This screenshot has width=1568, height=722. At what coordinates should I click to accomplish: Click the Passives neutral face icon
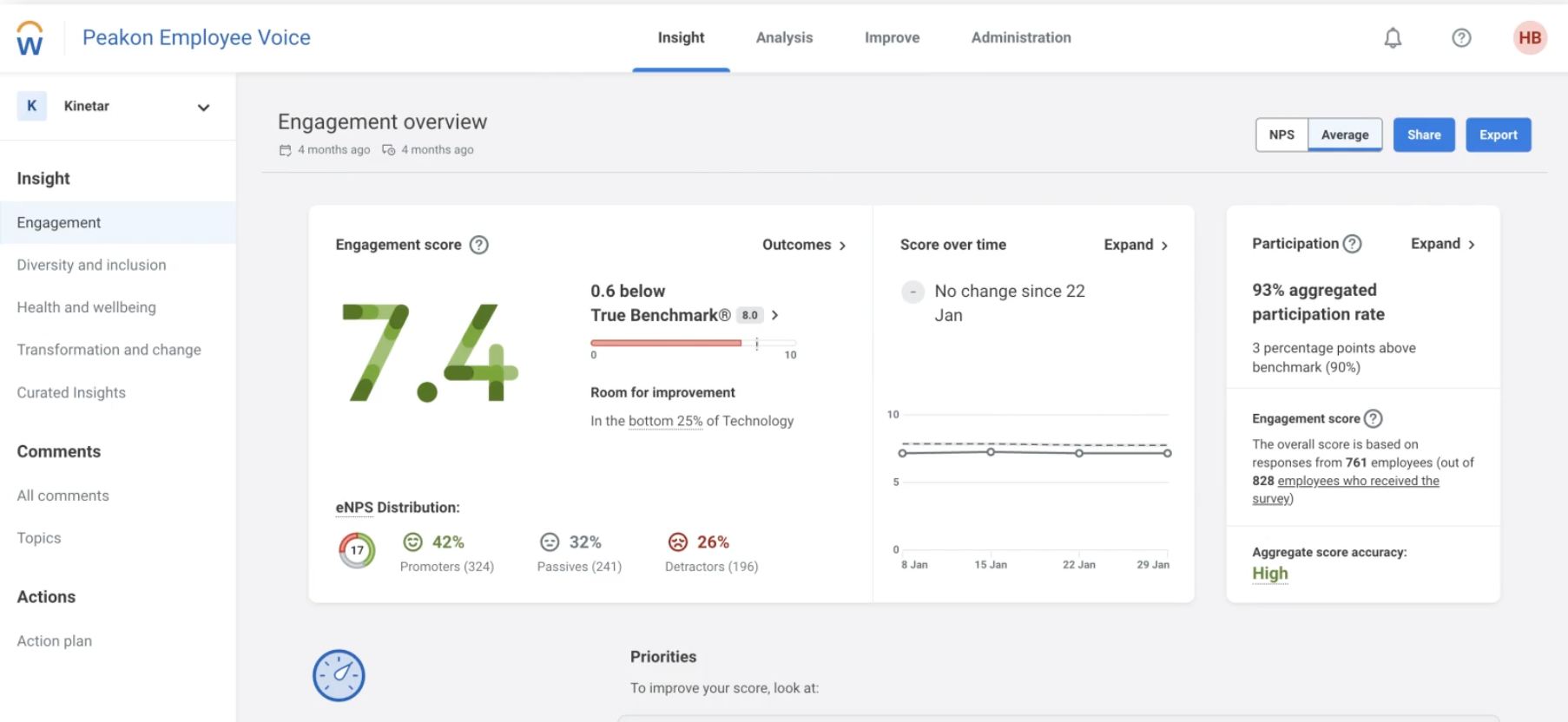[x=550, y=541]
